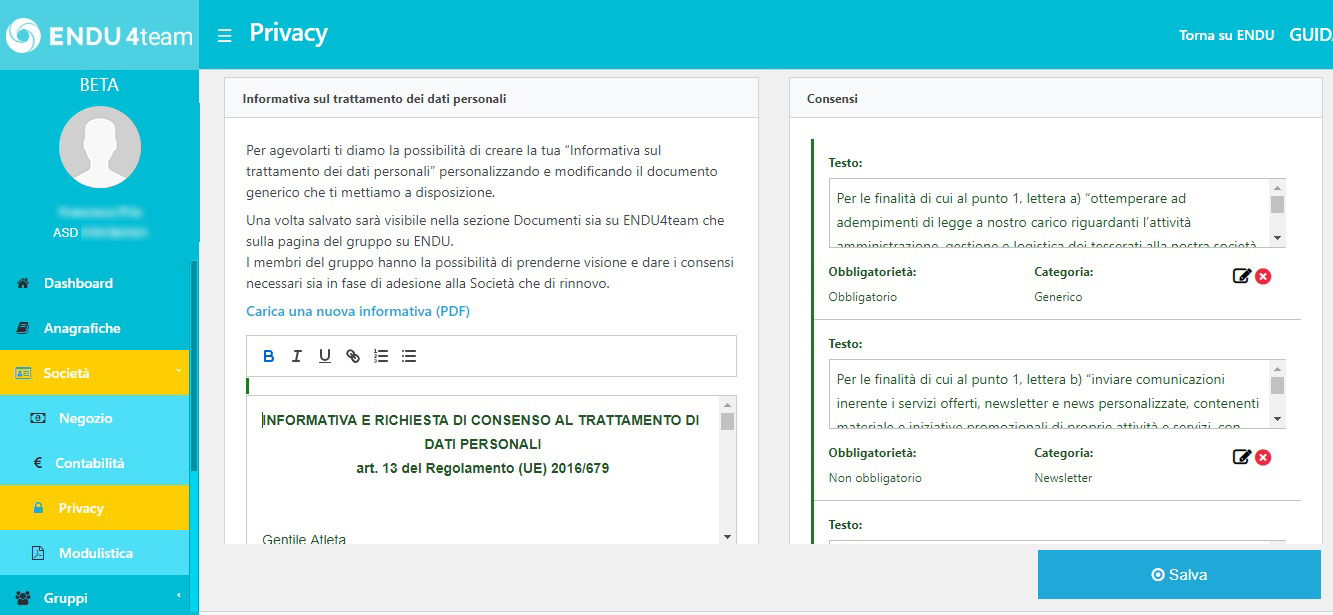Click the Gruppi people icon
The height and width of the screenshot is (615, 1333).
point(23,598)
